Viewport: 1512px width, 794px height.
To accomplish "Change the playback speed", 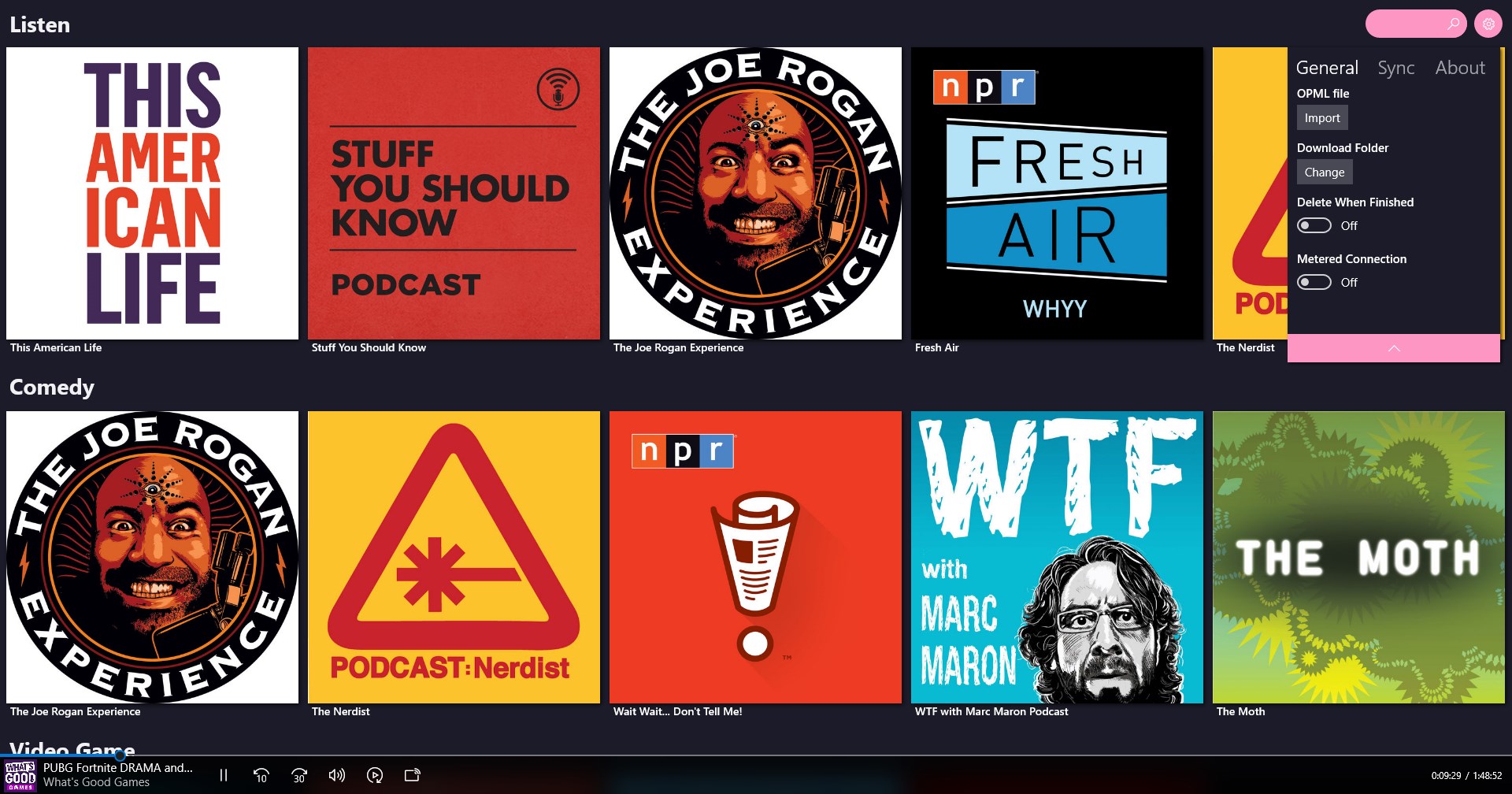I will [375, 775].
